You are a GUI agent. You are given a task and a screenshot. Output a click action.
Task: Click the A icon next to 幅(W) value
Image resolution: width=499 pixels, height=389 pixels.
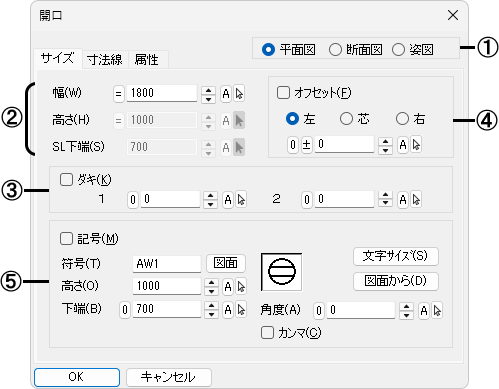(x=226, y=94)
